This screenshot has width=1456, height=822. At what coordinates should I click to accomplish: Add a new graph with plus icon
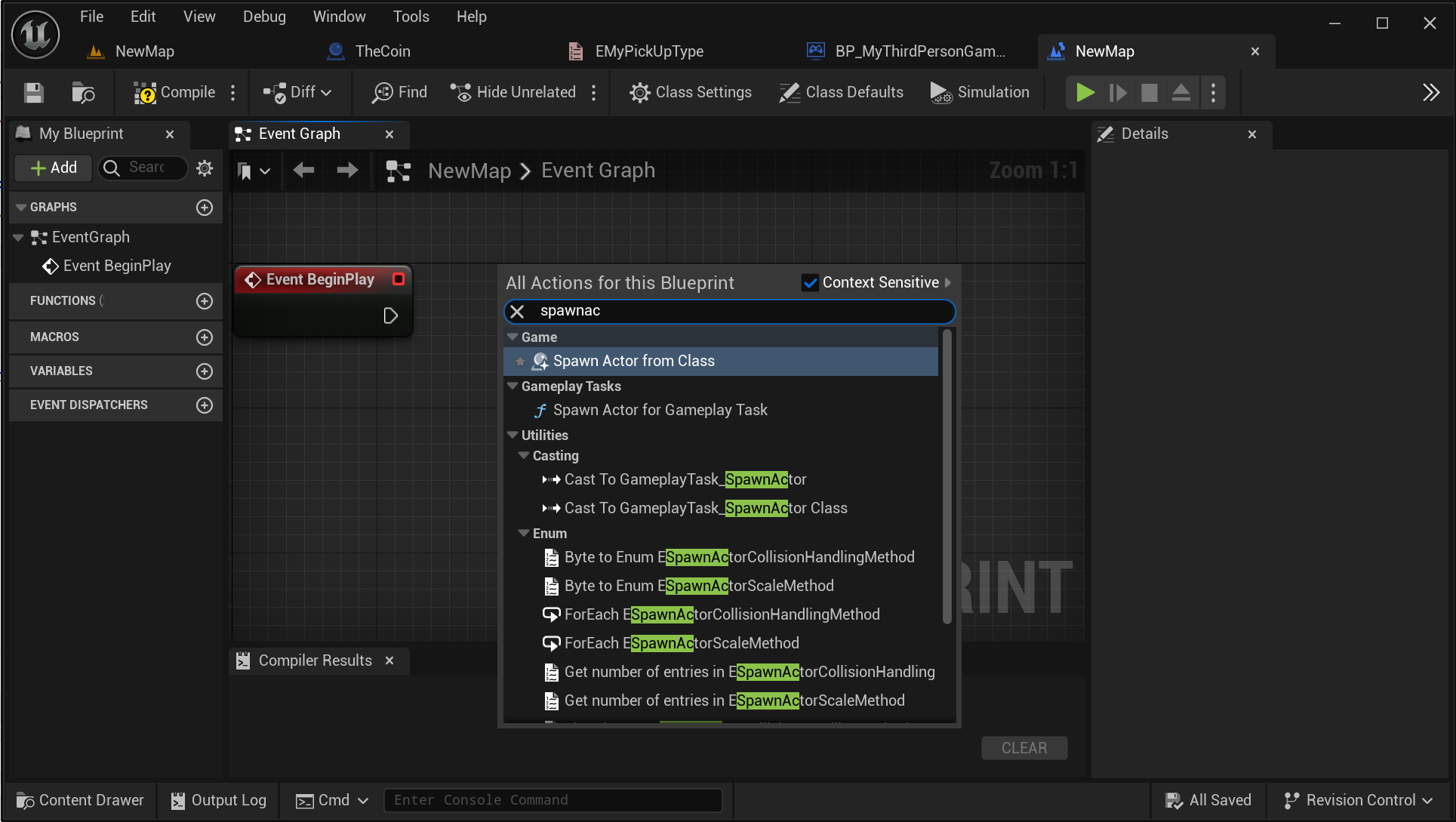pos(205,208)
